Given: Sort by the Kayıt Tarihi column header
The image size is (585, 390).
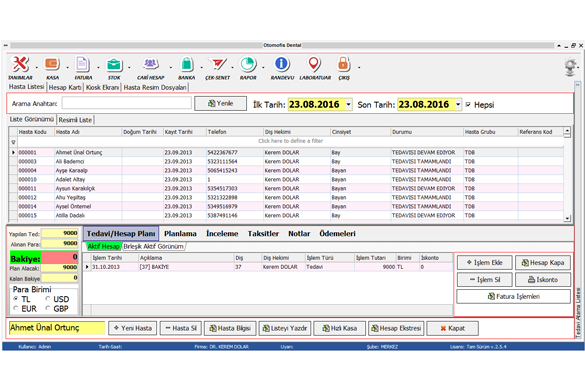Looking at the screenshot, I should point(184,132).
